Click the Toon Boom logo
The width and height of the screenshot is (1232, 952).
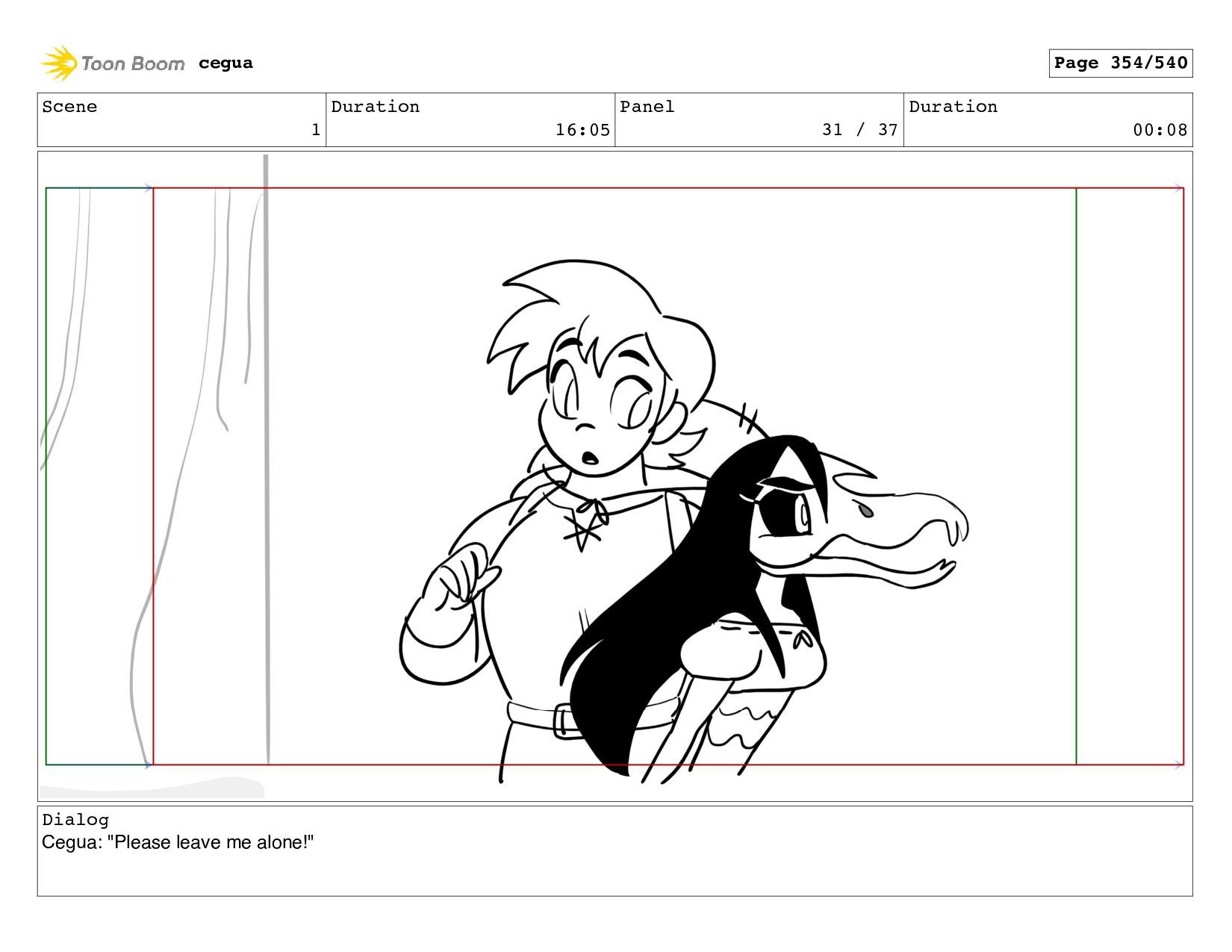[112, 63]
